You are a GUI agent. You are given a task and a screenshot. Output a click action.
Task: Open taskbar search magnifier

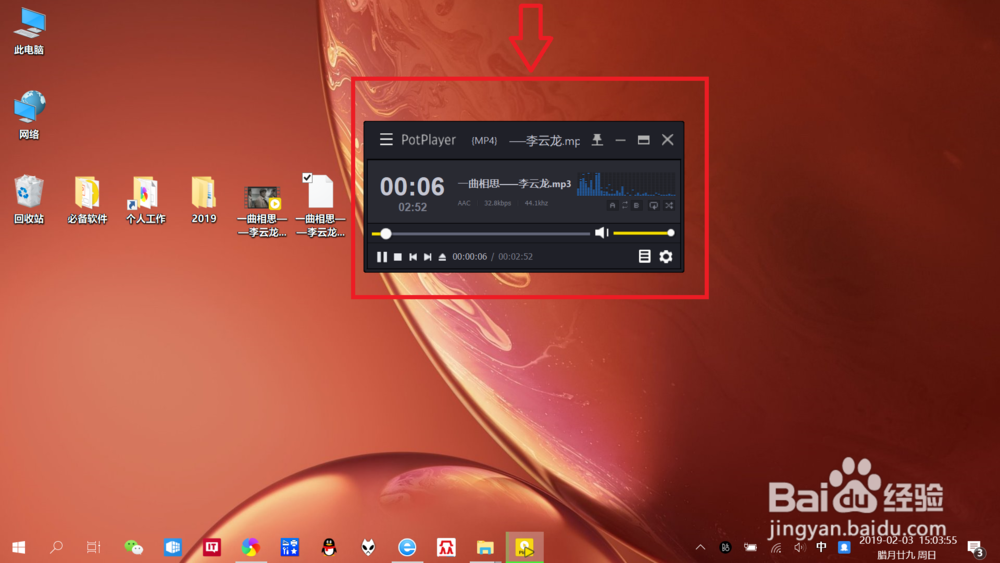56,547
